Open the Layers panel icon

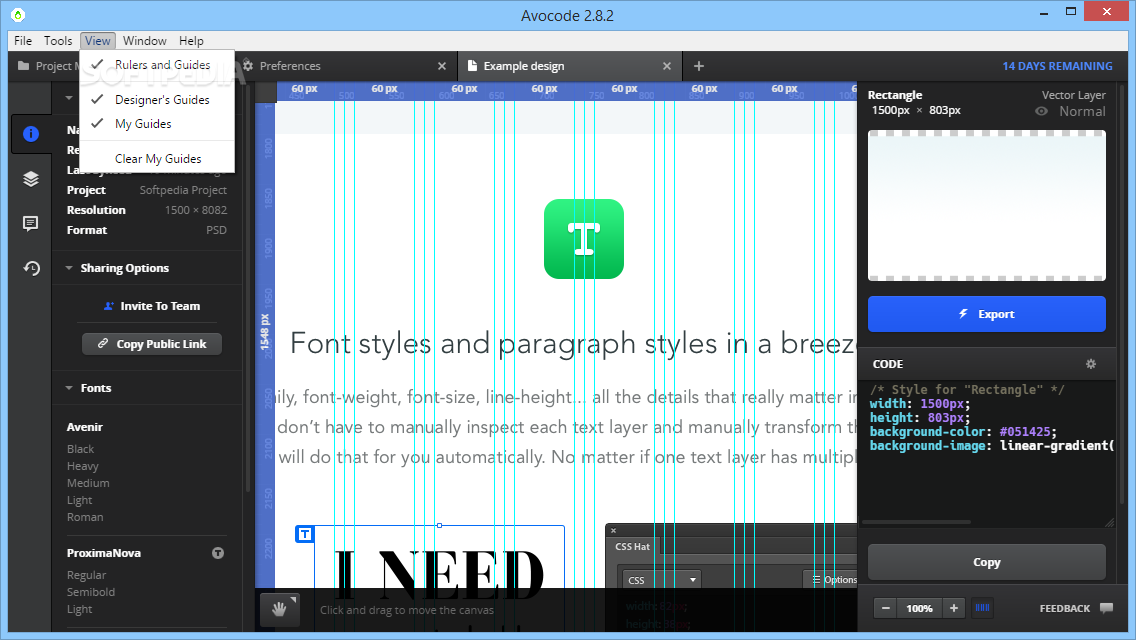(x=30, y=178)
